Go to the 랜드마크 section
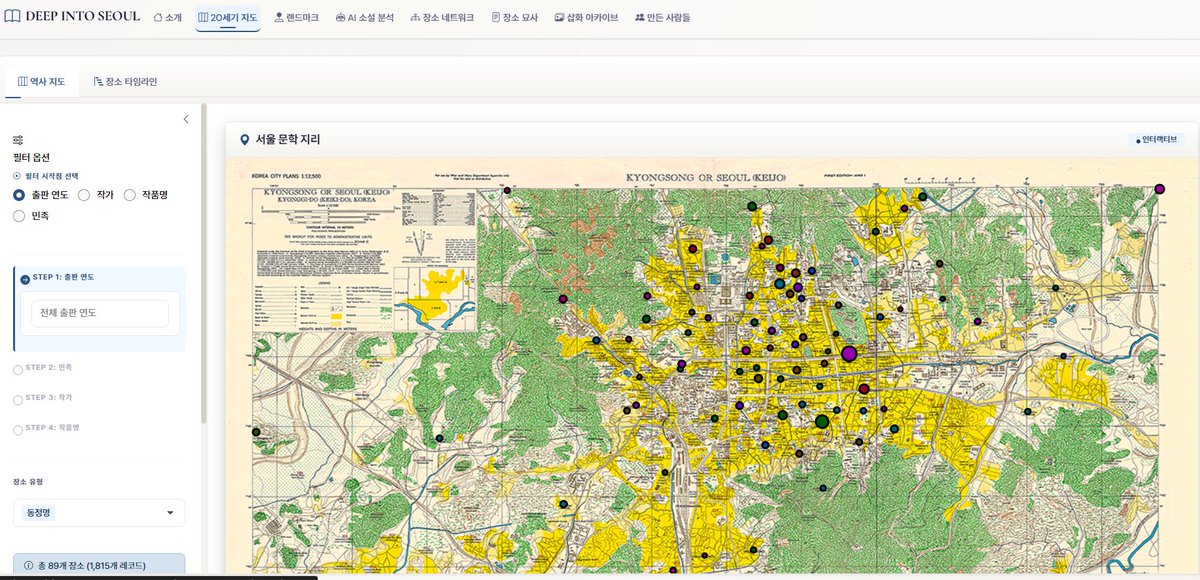 pyautogui.click(x=297, y=18)
